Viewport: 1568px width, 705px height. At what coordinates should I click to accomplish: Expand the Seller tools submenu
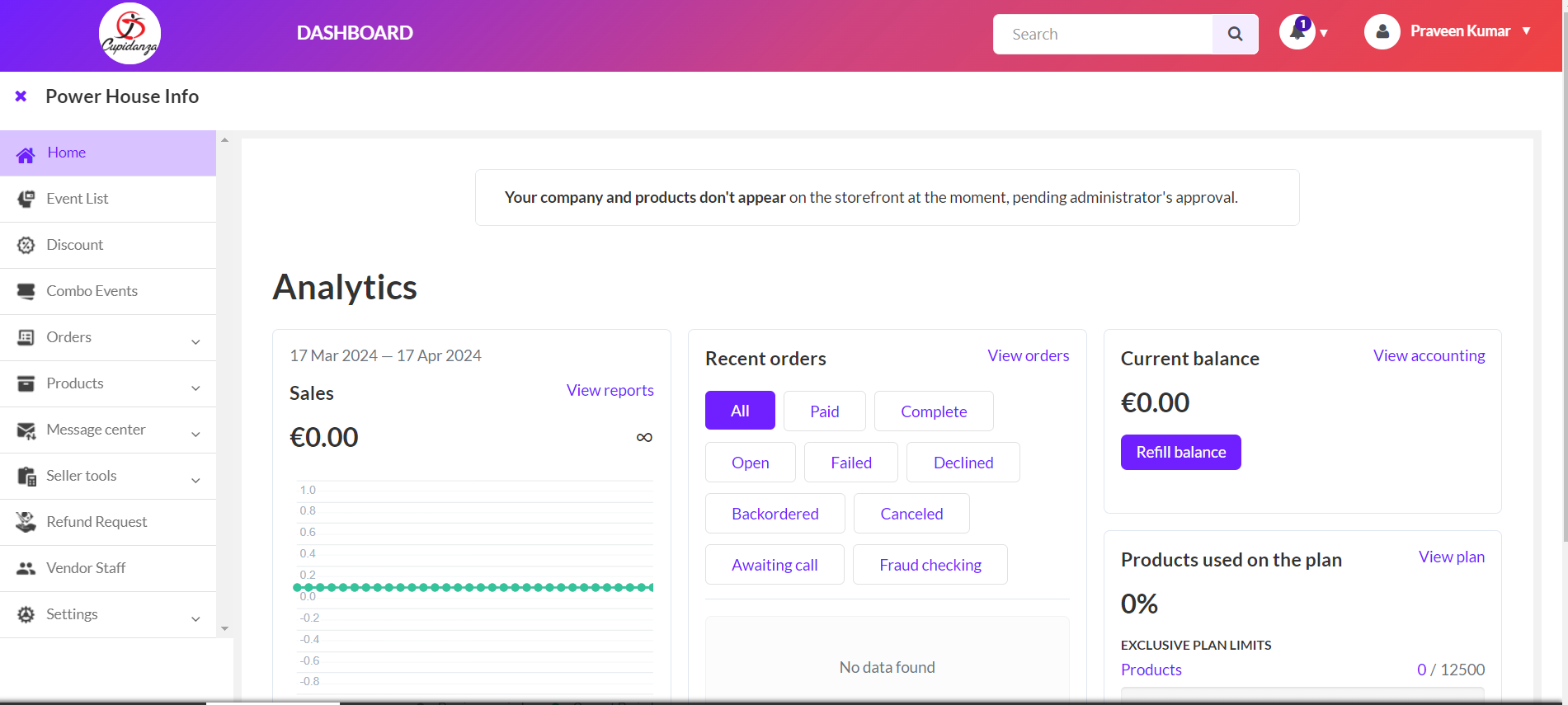(195, 479)
